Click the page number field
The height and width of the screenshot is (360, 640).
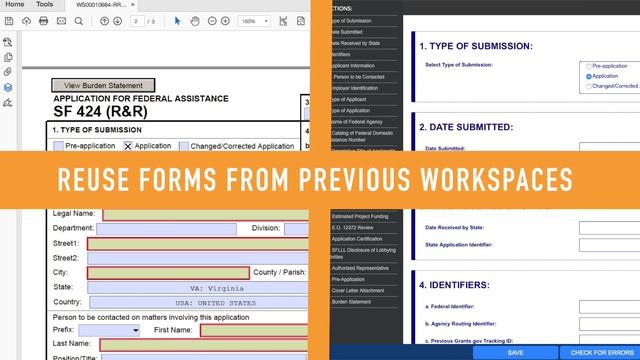[137, 21]
